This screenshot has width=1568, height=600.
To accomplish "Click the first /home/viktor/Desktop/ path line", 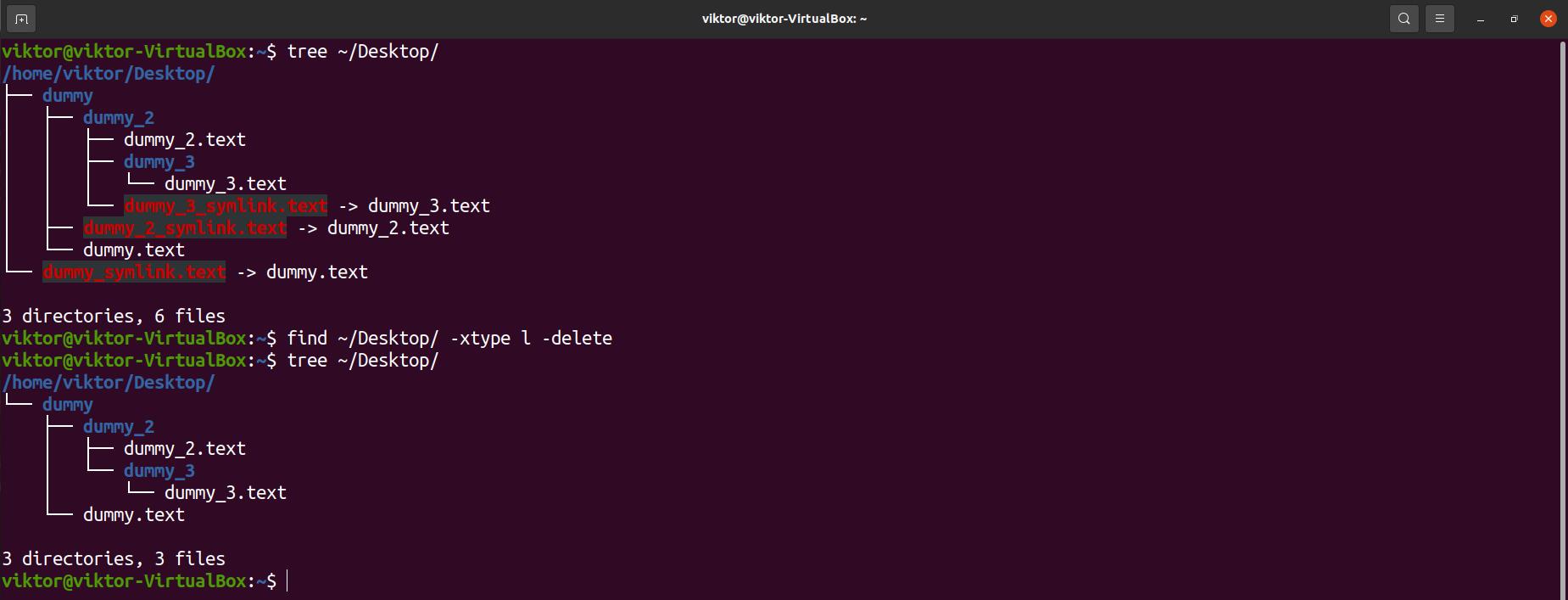I will (x=109, y=73).
